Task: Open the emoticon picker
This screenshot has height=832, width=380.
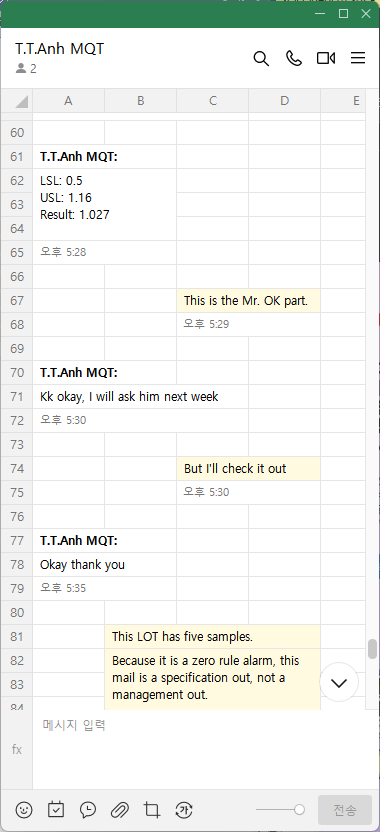Action: [24, 810]
